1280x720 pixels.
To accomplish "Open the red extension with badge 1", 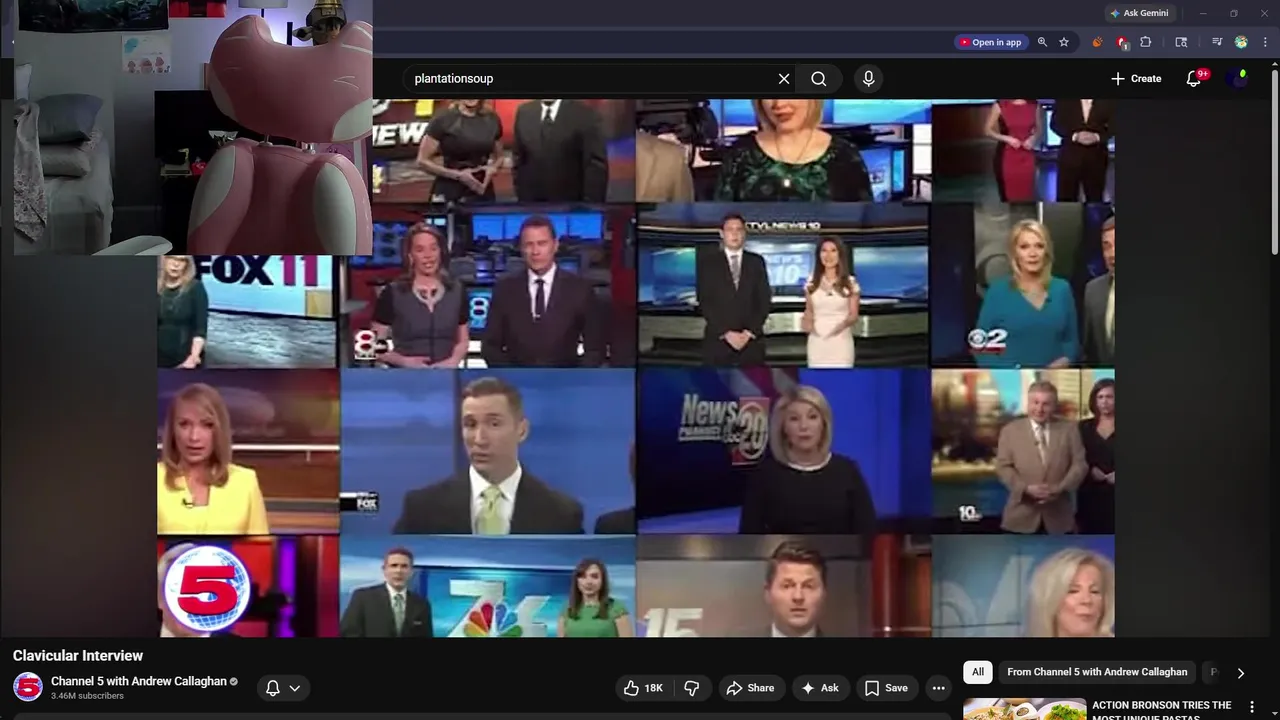I will pyautogui.click(x=1122, y=42).
